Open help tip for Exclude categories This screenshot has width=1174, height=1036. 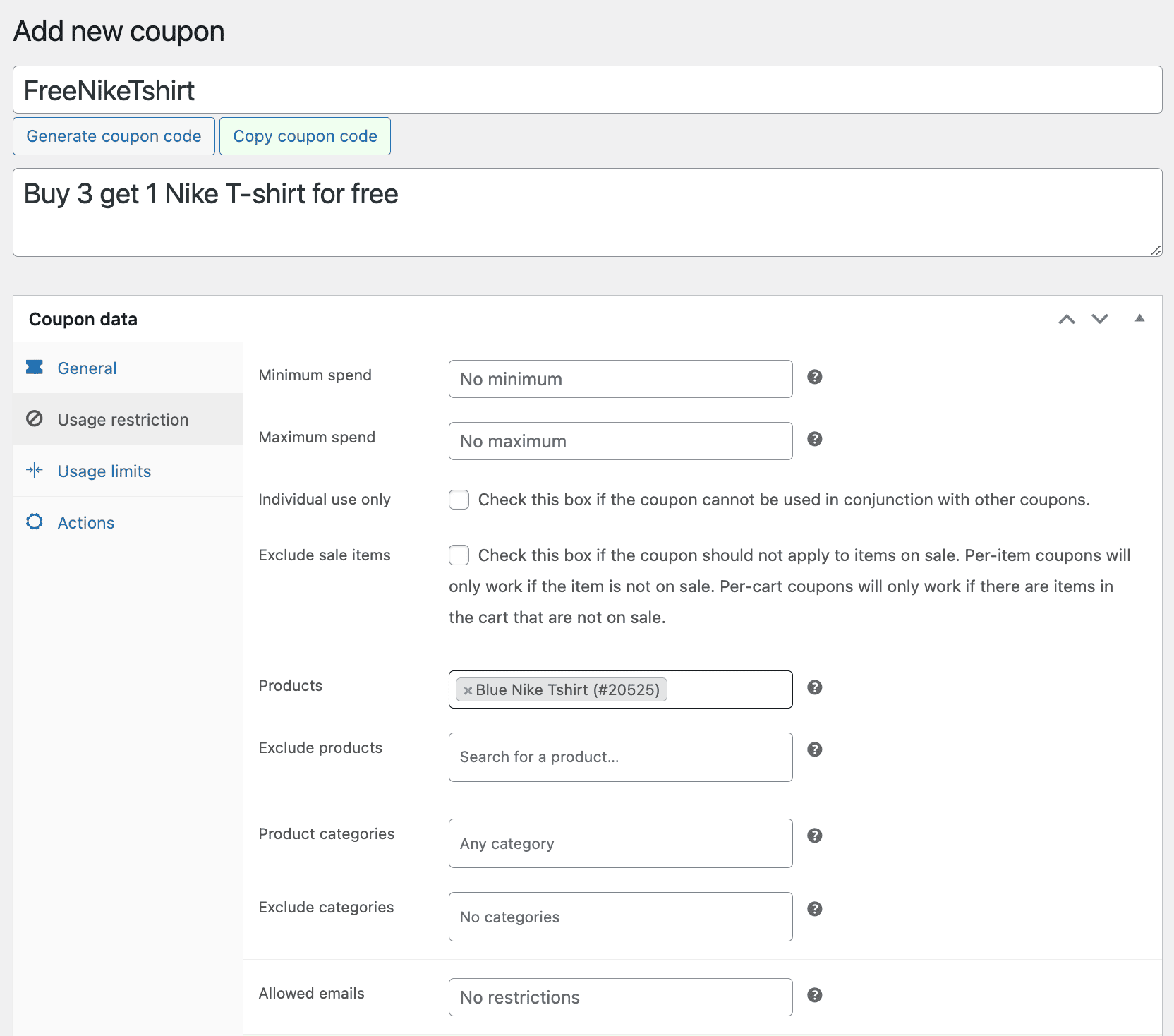(x=815, y=909)
